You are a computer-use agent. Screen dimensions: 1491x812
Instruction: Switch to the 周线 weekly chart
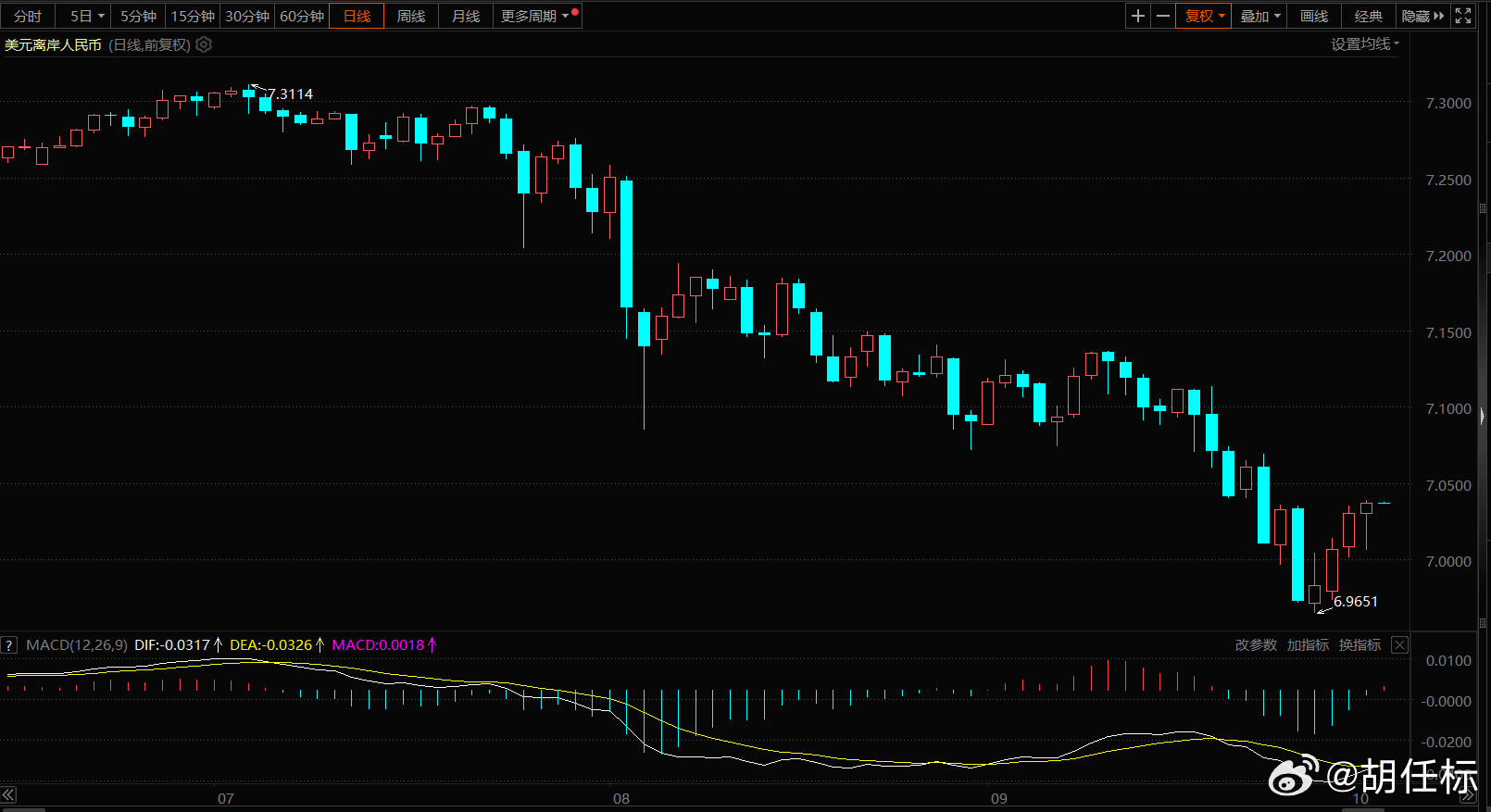tap(411, 16)
